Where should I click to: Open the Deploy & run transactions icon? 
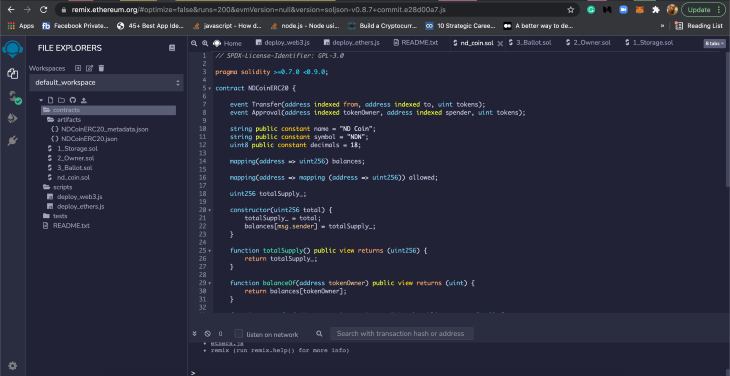pos(13,119)
